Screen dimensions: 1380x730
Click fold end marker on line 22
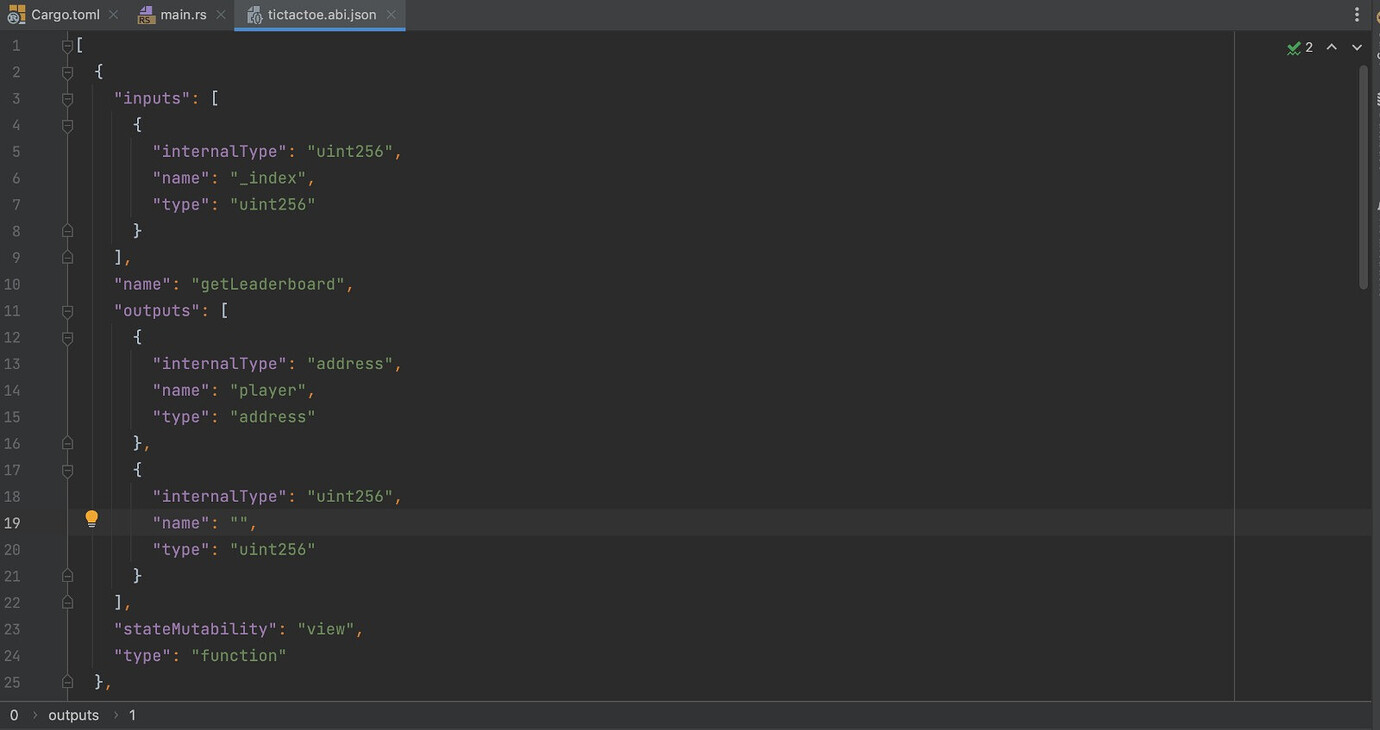pos(67,602)
